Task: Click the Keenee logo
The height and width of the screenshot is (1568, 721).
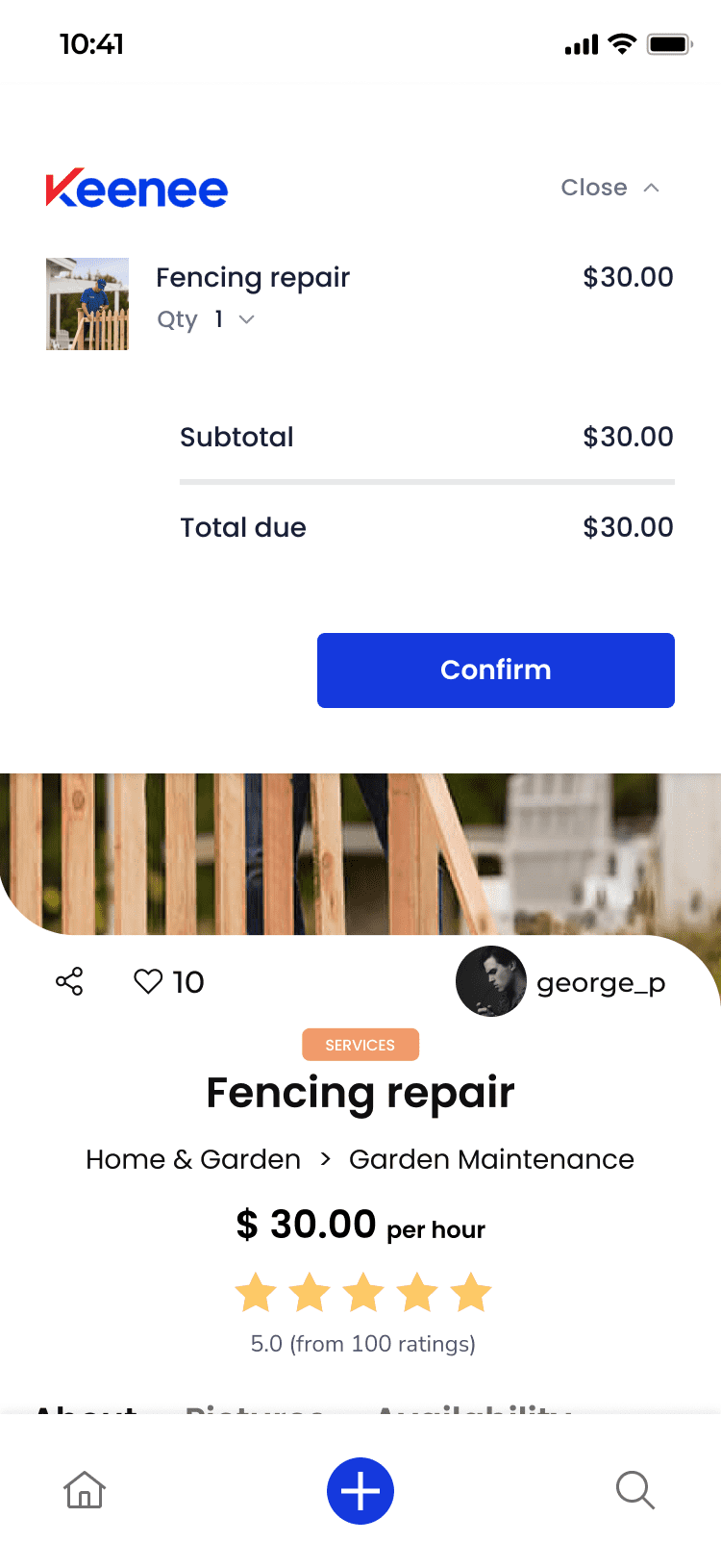Action: pyautogui.click(x=137, y=189)
